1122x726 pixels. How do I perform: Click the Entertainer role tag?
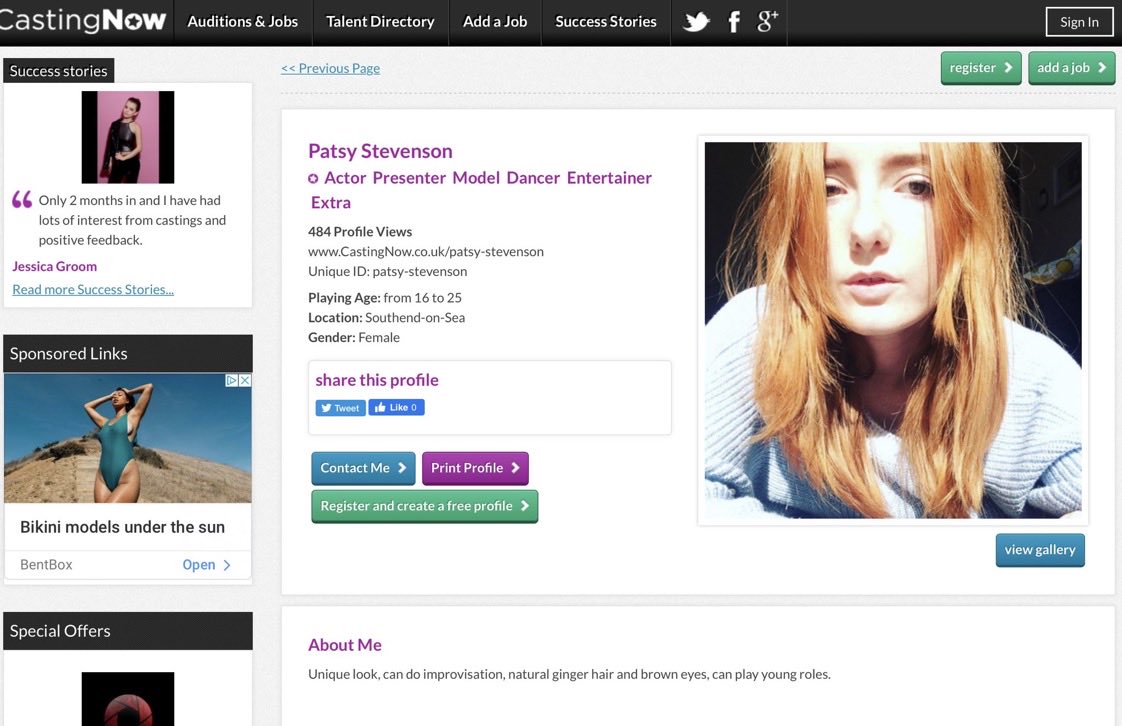click(x=609, y=178)
